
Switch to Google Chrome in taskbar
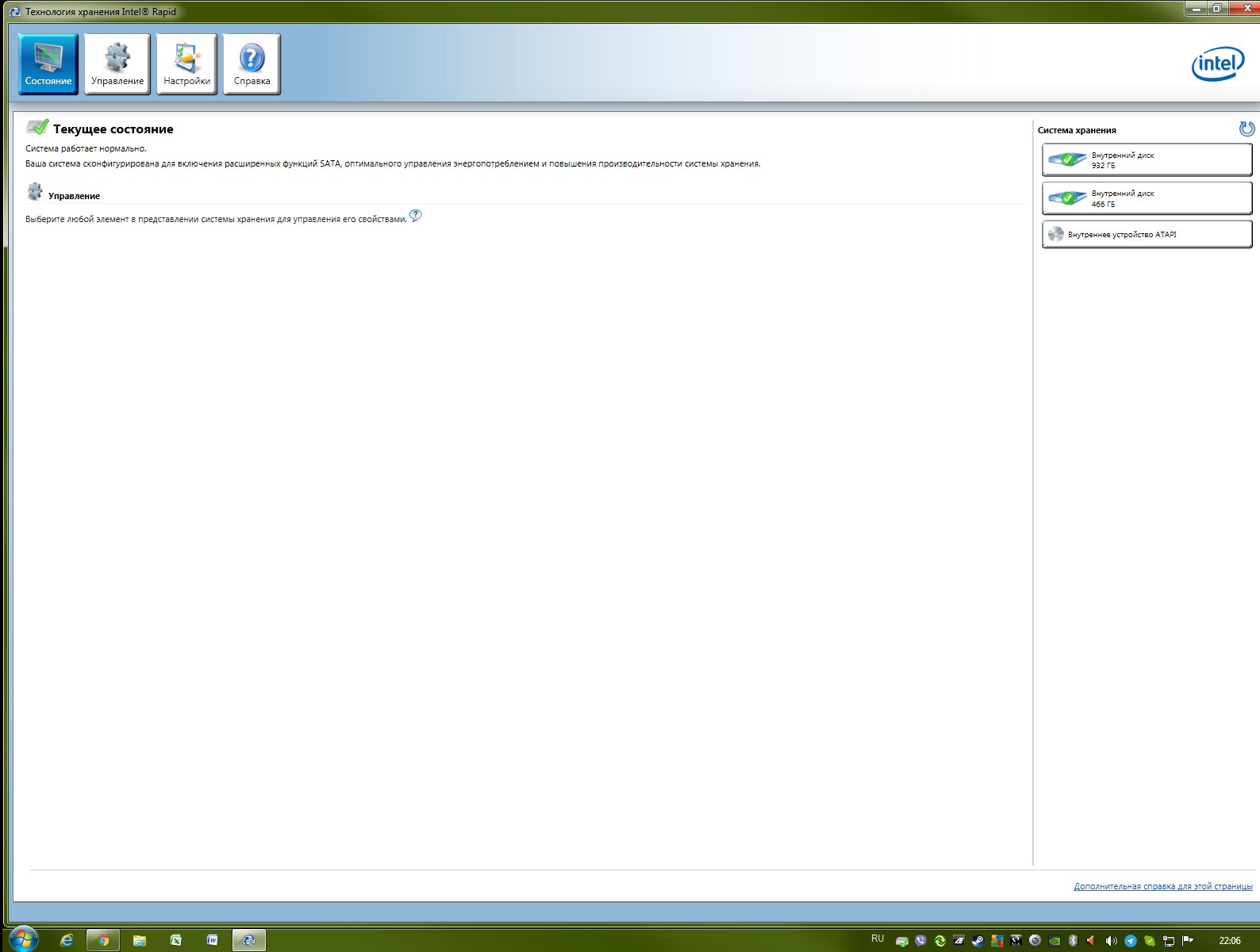coord(103,940)
